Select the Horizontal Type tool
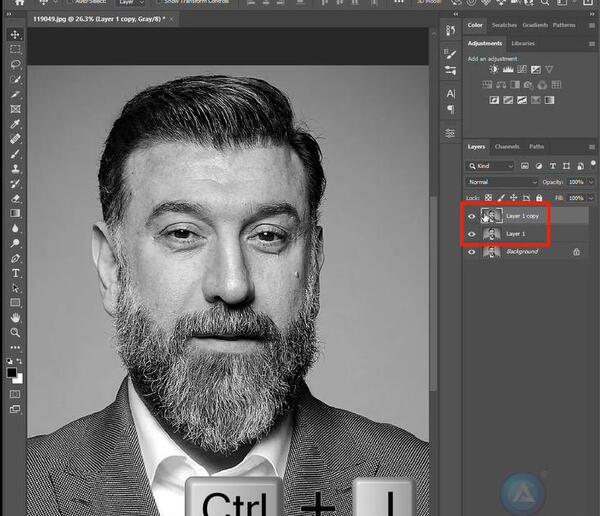Image resolution: width=600 pixels, height=516 pixels. (15, 273)
